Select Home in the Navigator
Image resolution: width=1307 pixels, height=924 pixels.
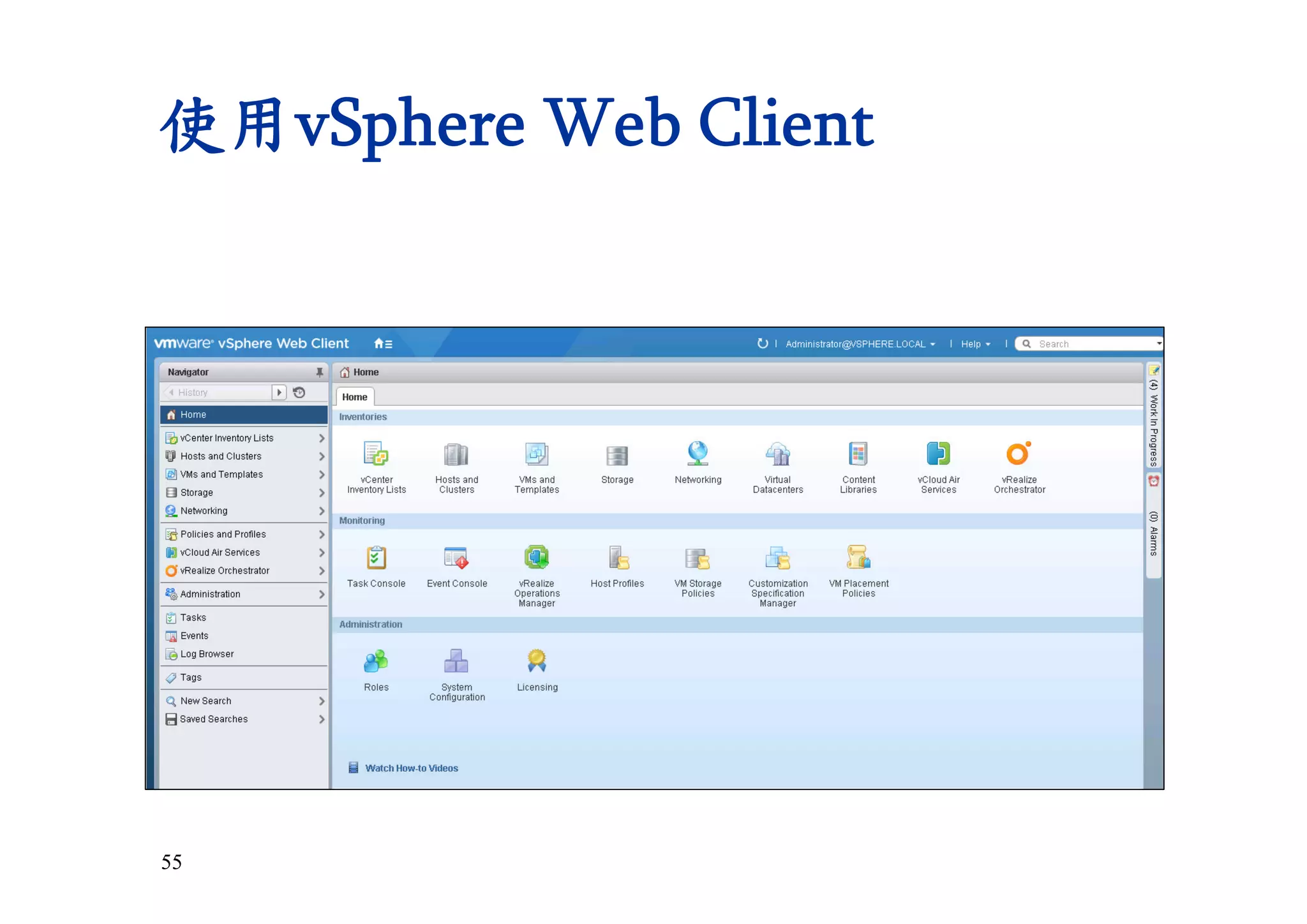click(244, 415)
